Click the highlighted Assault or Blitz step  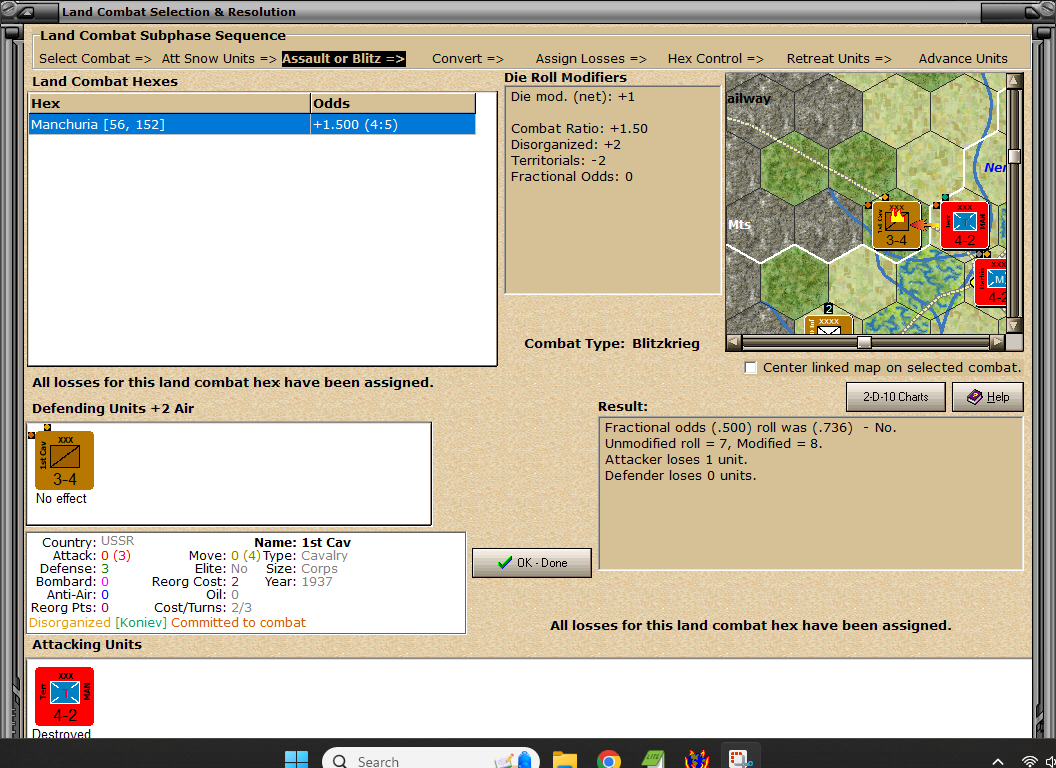pyautogui.click(x=343, y=59)
